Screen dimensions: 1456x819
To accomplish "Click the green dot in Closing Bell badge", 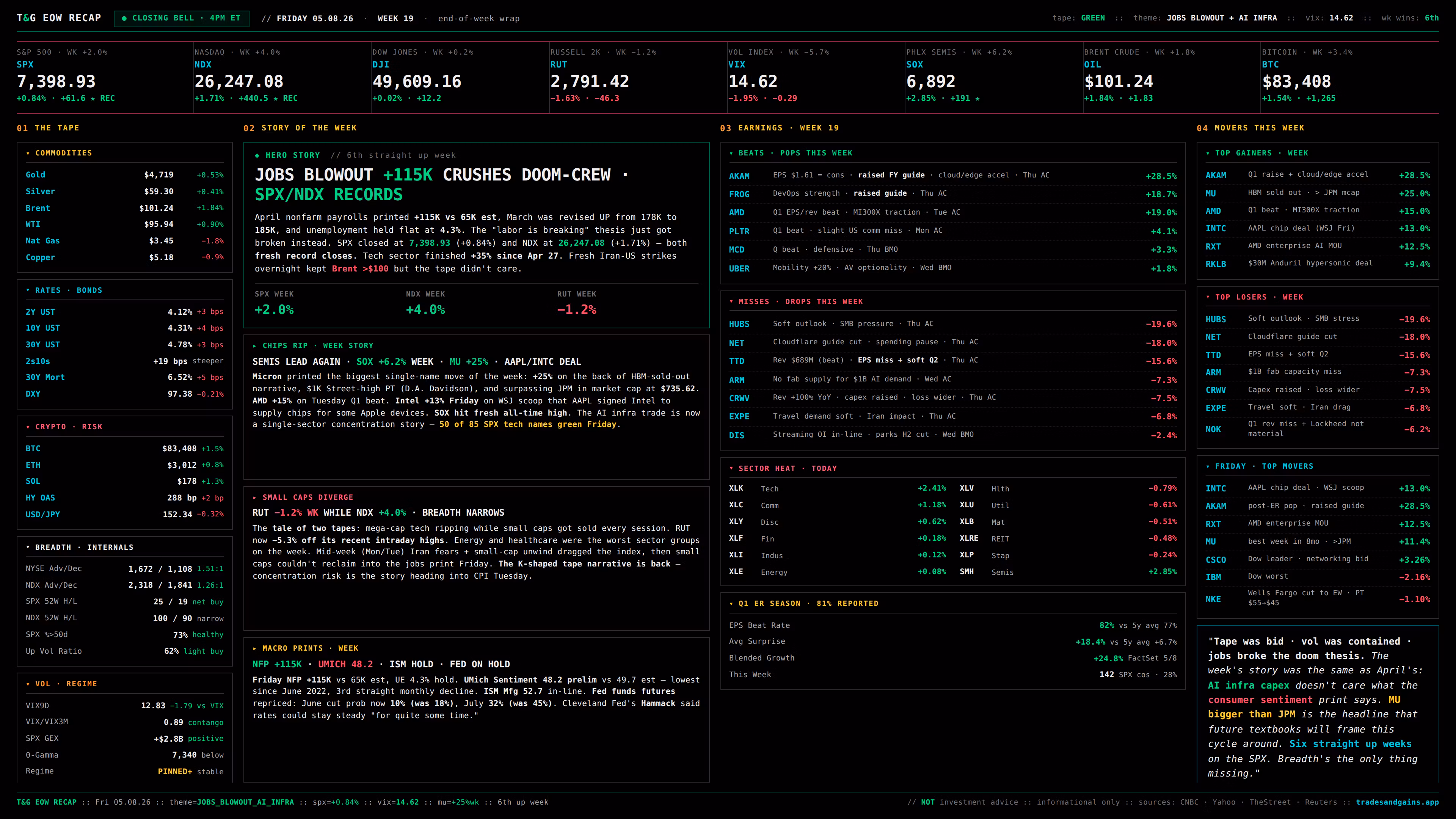I will tap(124, 18).
